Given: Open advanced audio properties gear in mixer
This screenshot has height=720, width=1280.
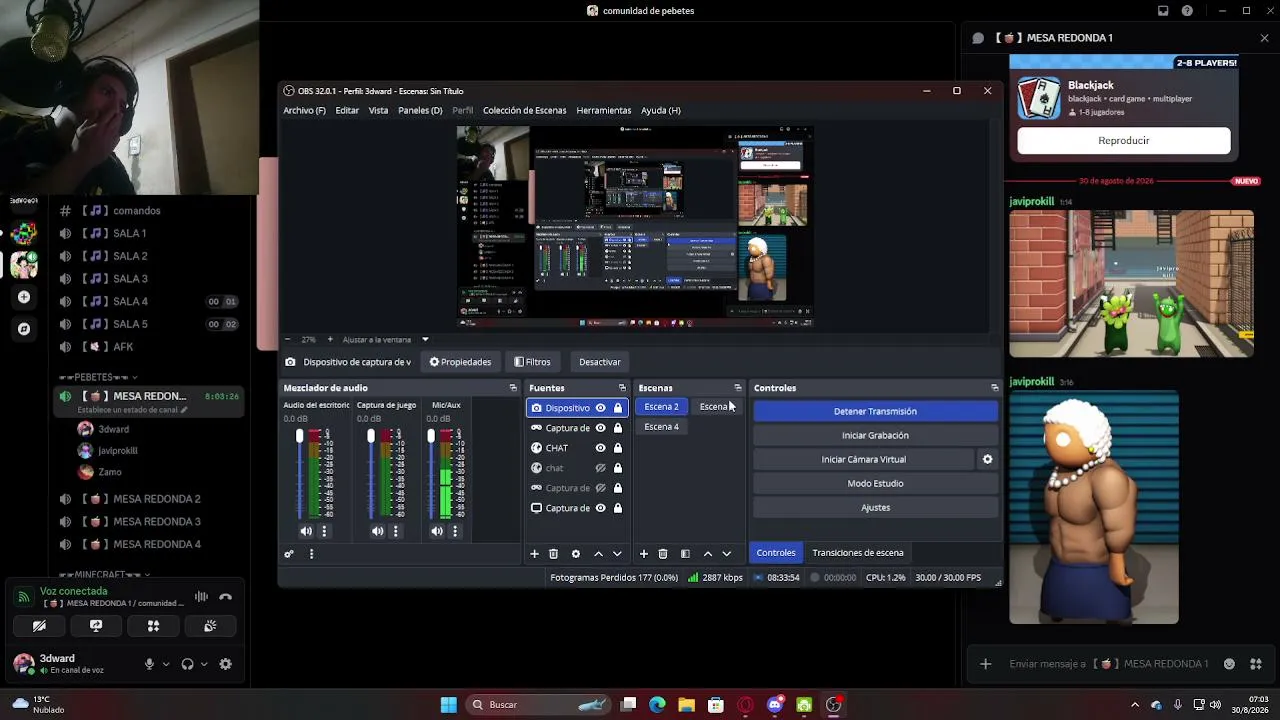Looking at the screenshot, I should [x=289, y=554].
